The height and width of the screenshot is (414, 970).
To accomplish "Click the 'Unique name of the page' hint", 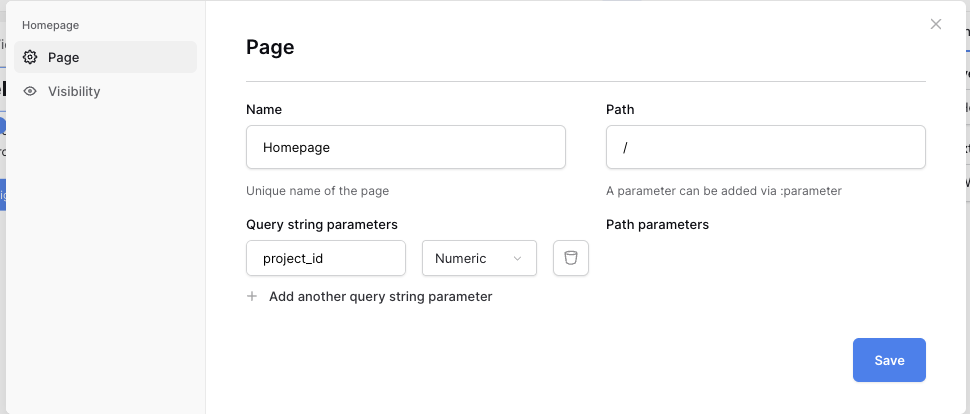I will pyautogui.click(x=317, y=191).
